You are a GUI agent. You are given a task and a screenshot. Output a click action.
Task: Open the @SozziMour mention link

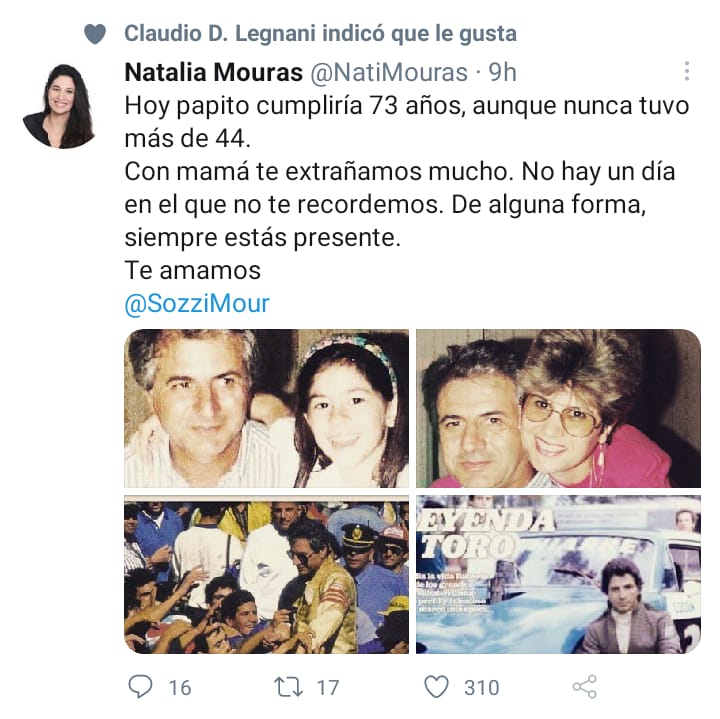197,303
